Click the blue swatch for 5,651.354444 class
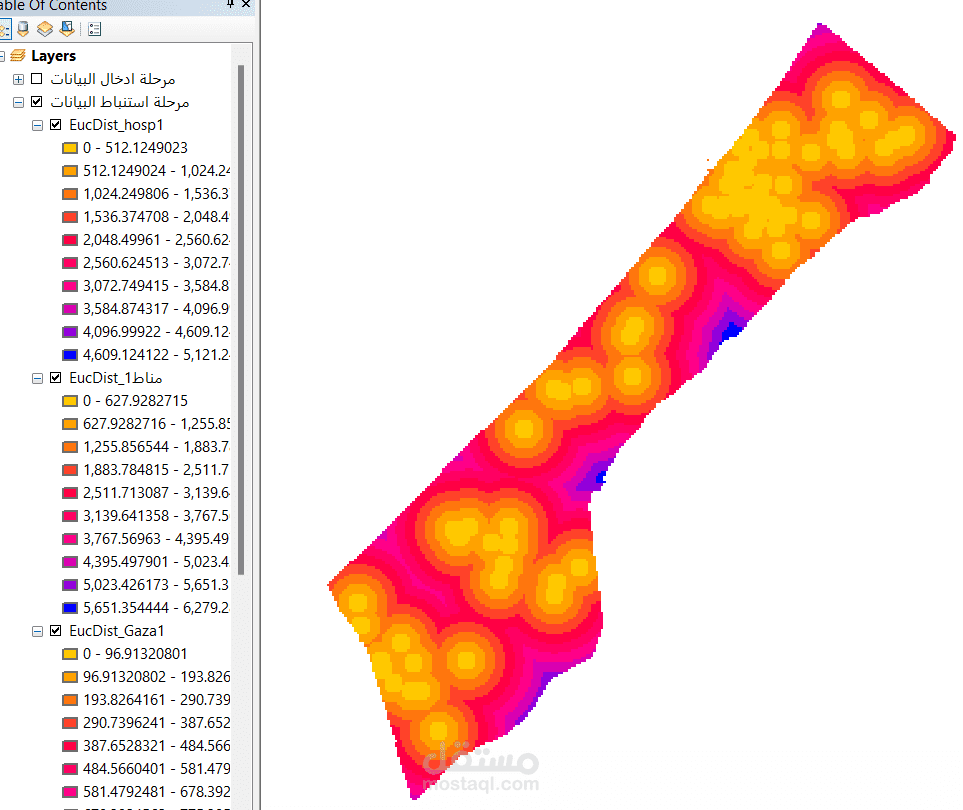 pos(70,608)
